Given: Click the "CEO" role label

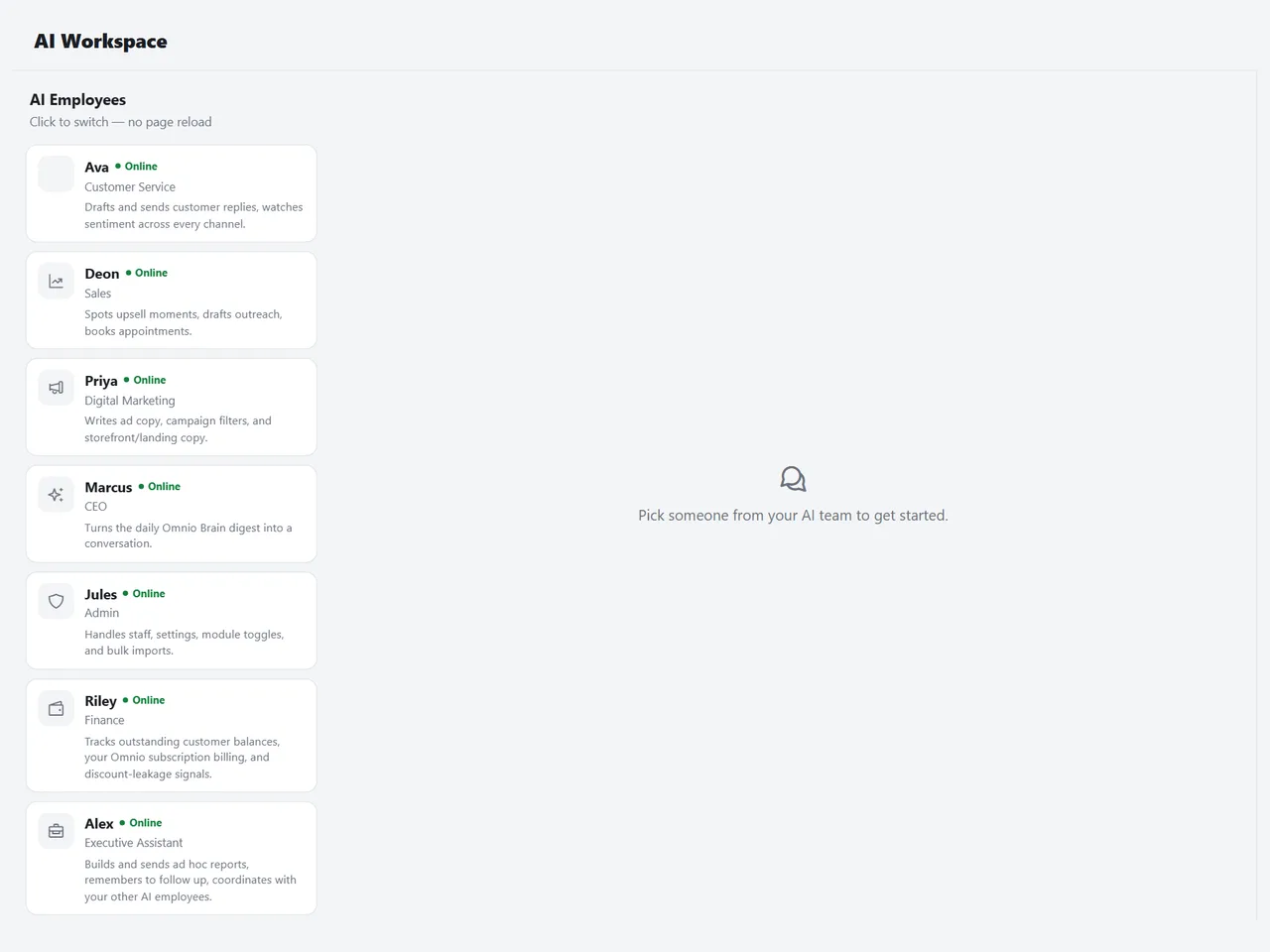Looking at the screenshot, I should click(95, 507).
